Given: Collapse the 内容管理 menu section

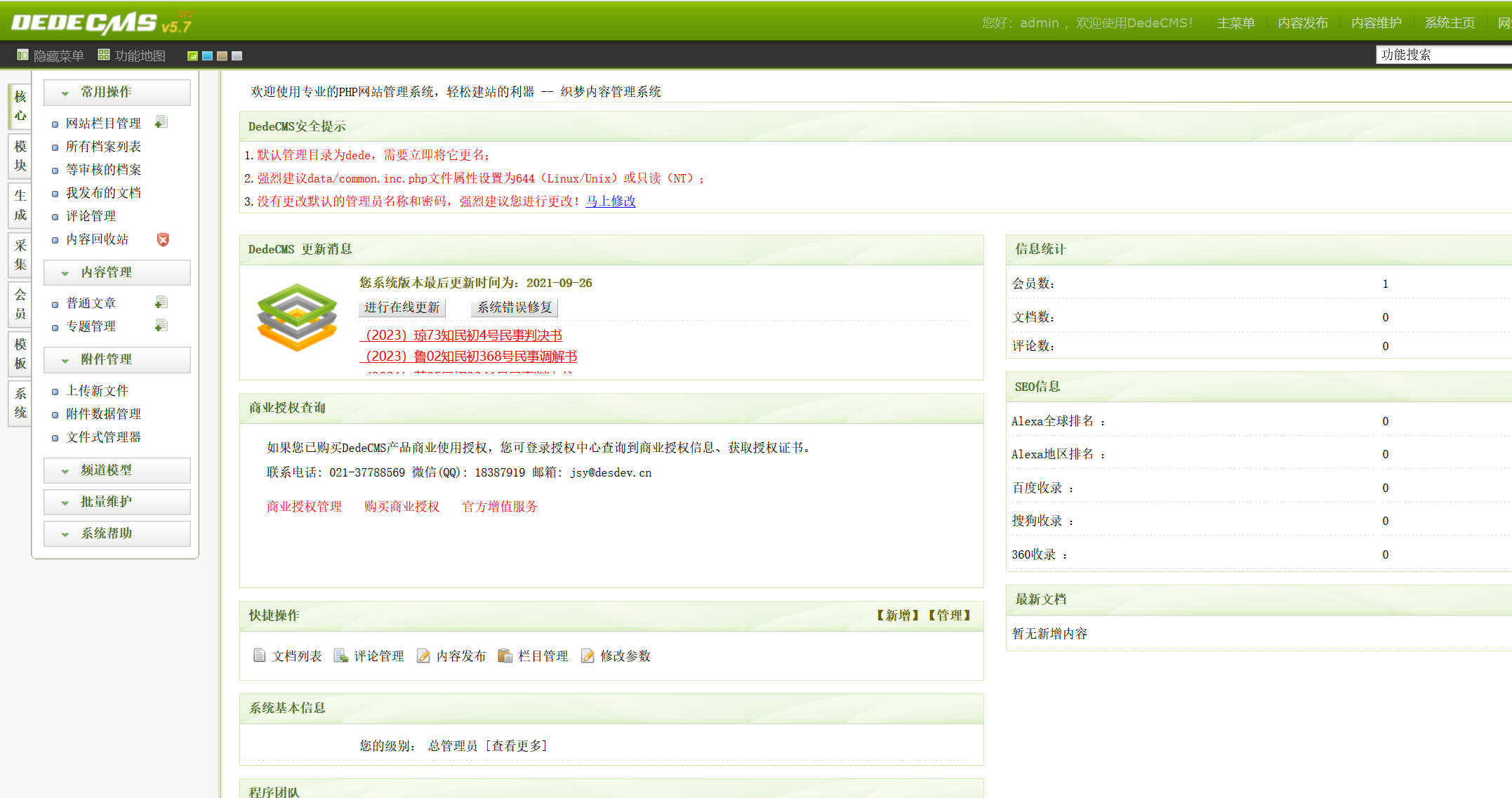Looking at the screenshot, I should coord(117,272).
